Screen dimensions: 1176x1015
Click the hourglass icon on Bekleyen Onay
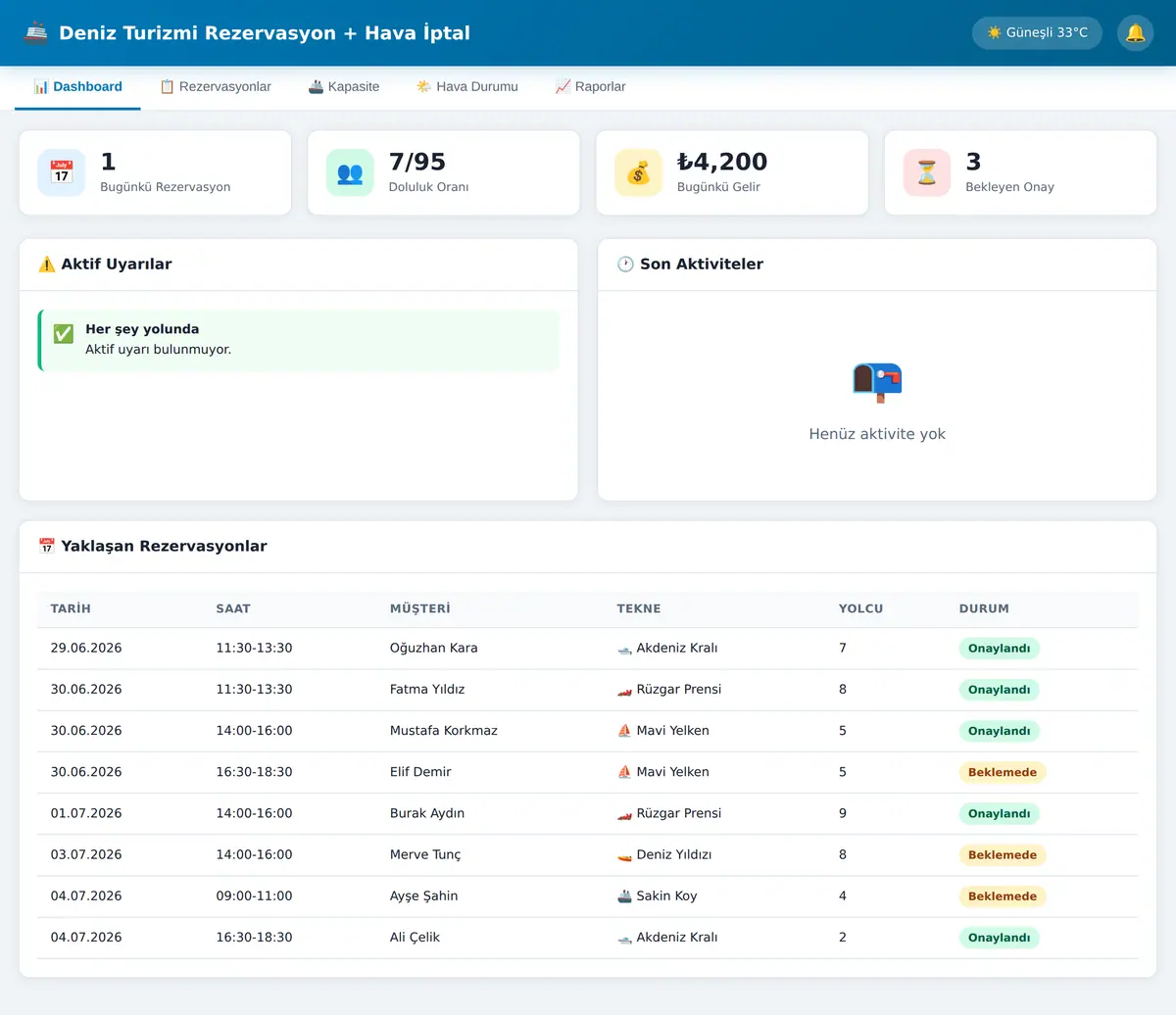[927, 172]
